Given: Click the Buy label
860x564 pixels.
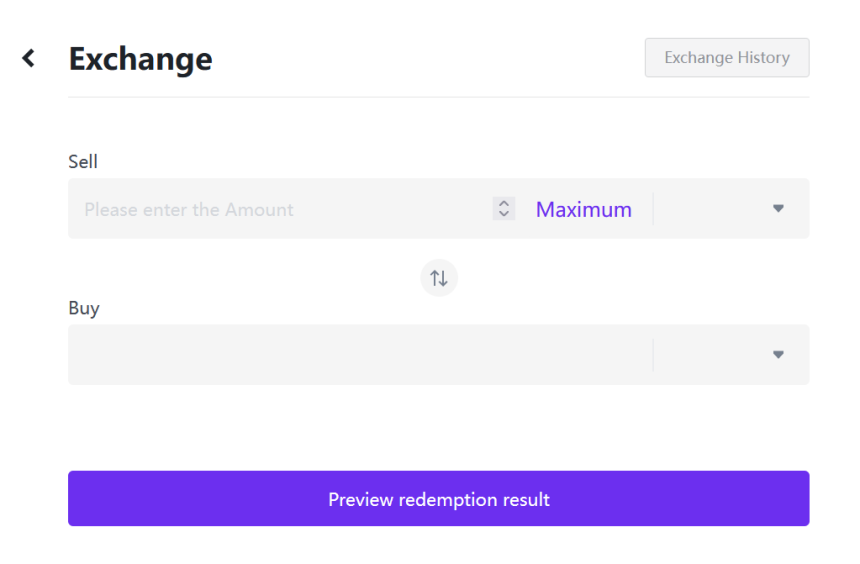Looking at the screenshot, I should (x=84, y=308).
